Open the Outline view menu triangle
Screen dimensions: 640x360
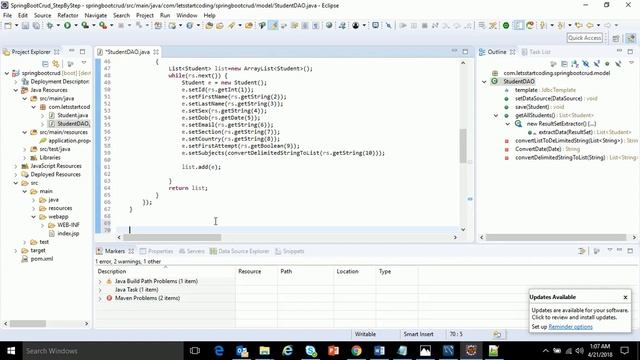point(631,63)
